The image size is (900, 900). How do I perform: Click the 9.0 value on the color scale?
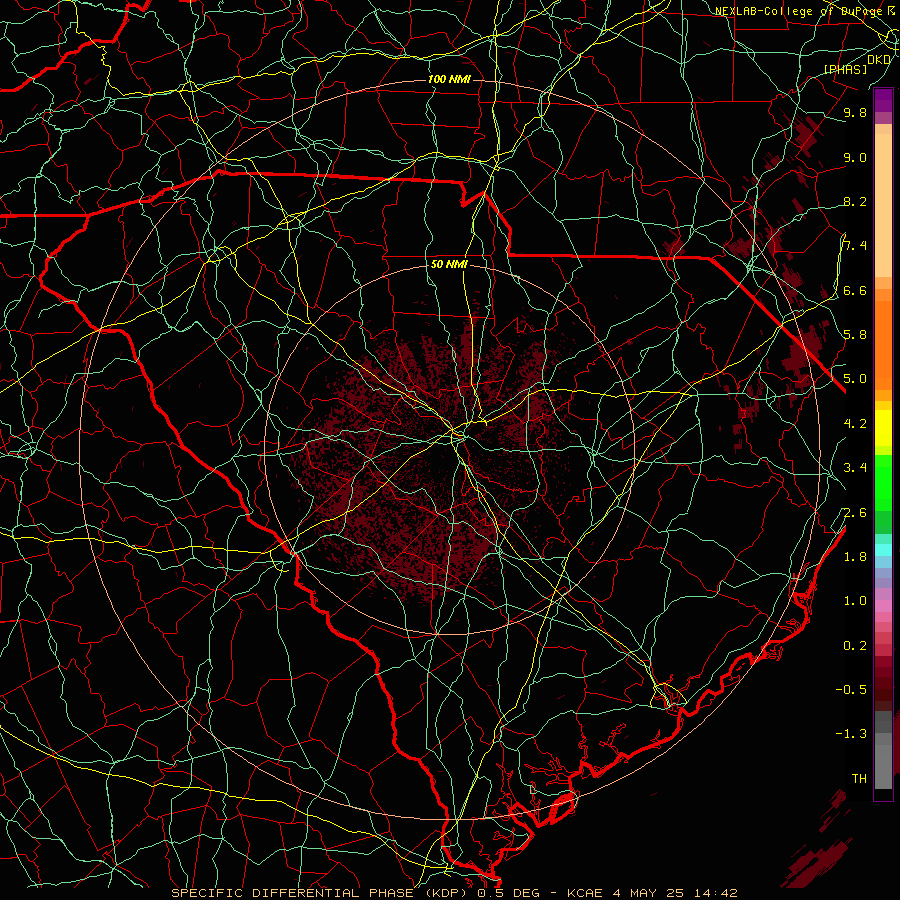[855, 157]
